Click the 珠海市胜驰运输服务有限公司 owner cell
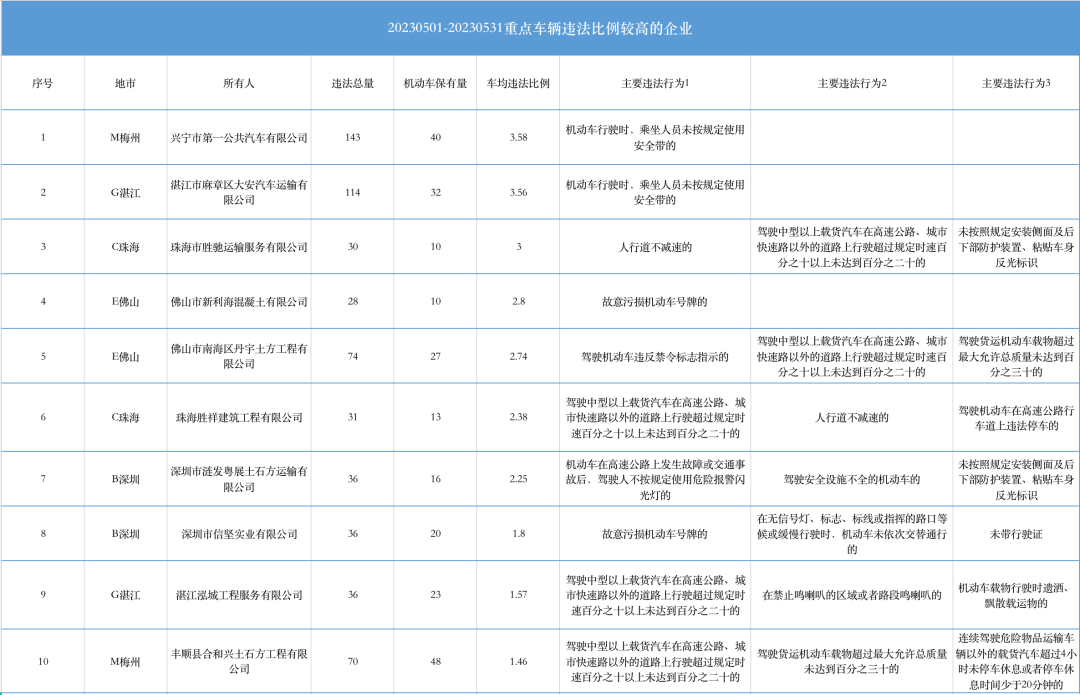The image size is (1080, 695). 239,247
